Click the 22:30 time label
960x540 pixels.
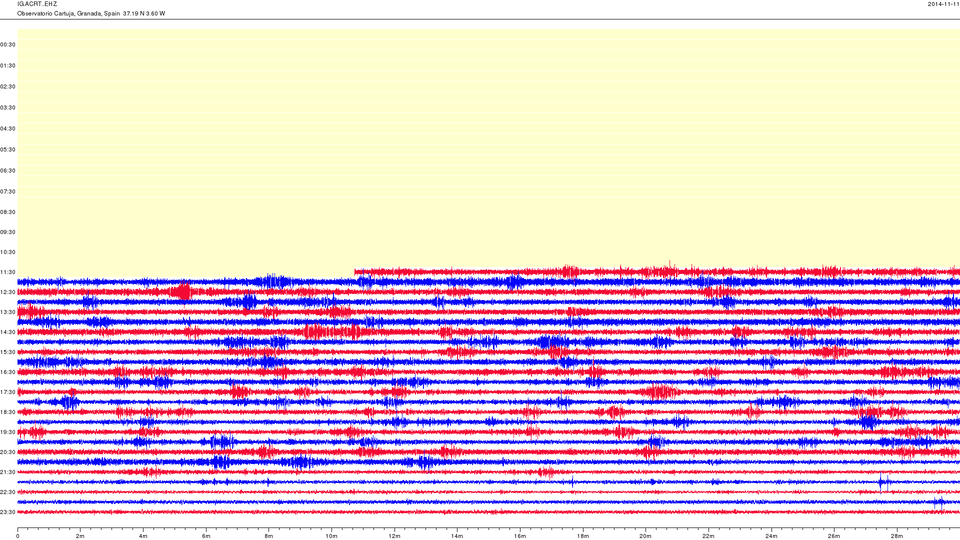coord(8,492)
